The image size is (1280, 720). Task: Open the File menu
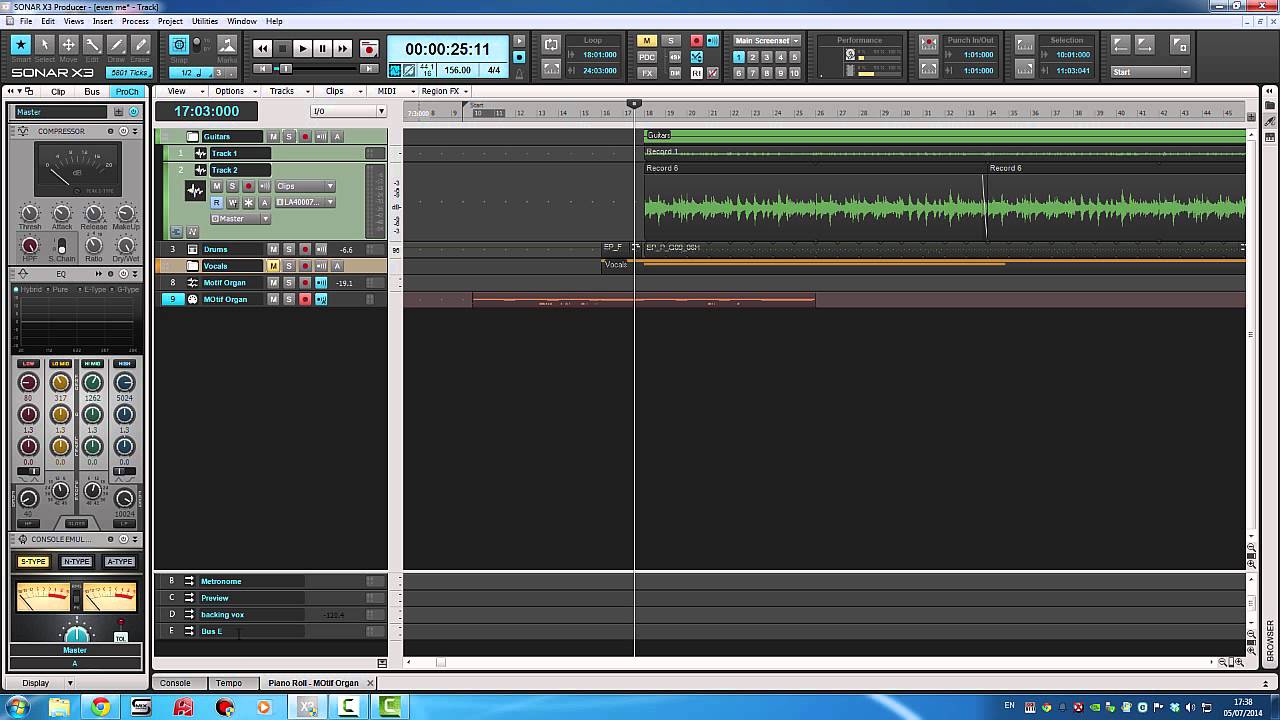click(x=25, y=21)
